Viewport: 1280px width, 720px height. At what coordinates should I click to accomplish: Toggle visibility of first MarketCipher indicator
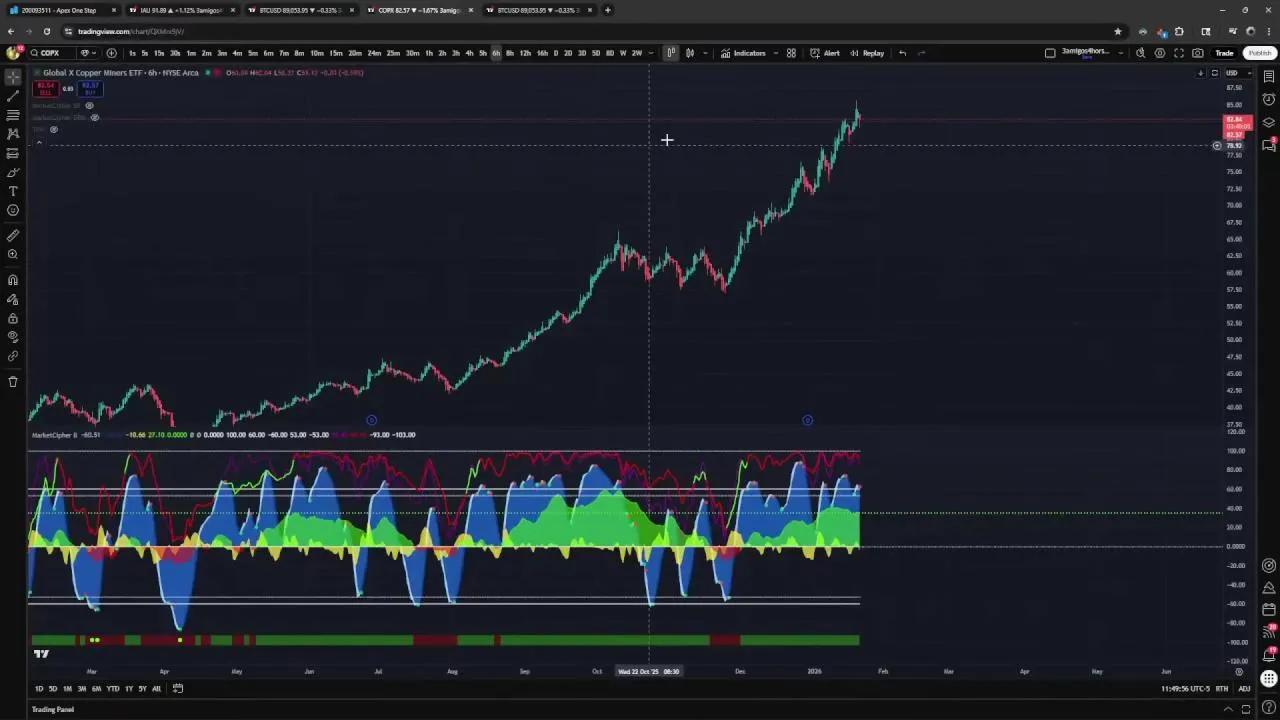point(89,105)
